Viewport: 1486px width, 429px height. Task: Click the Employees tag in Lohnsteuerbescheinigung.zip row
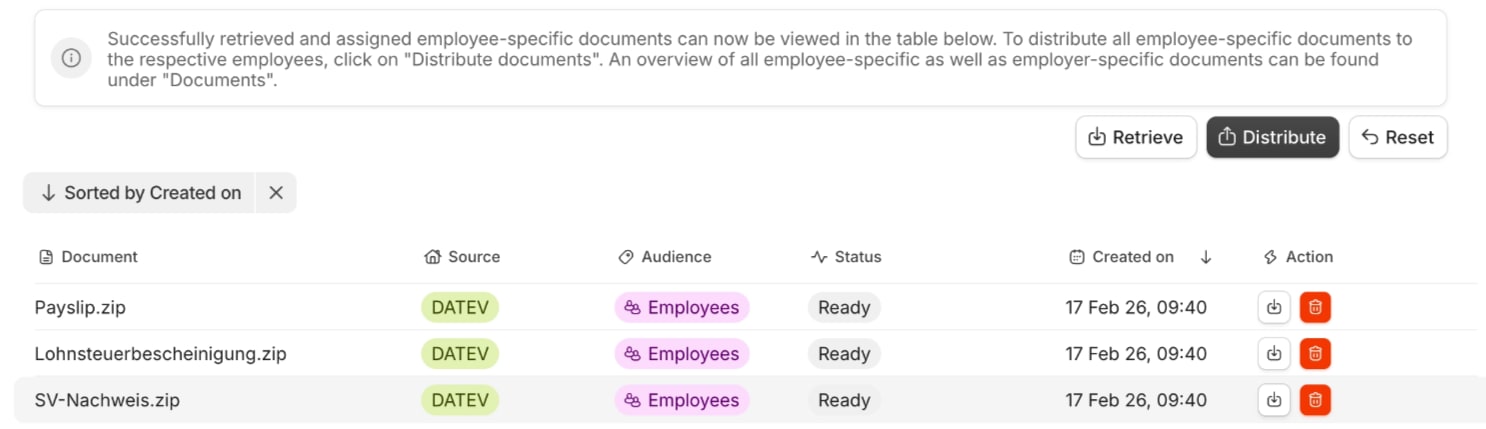click(682, 353)
